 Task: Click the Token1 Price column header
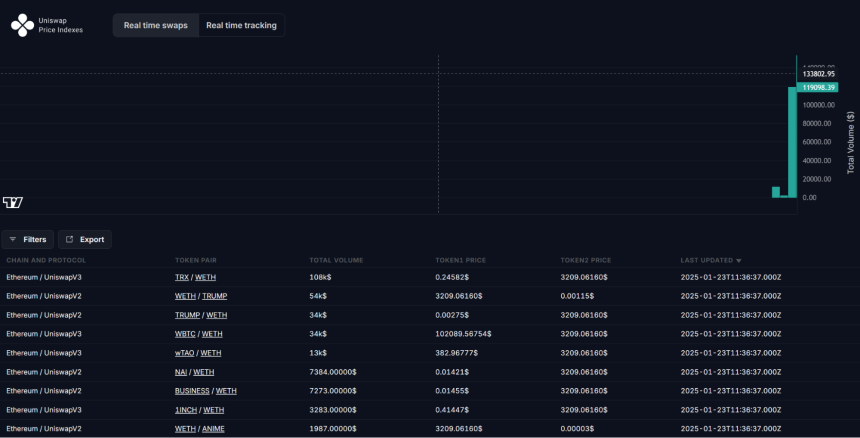click(461, 260)
